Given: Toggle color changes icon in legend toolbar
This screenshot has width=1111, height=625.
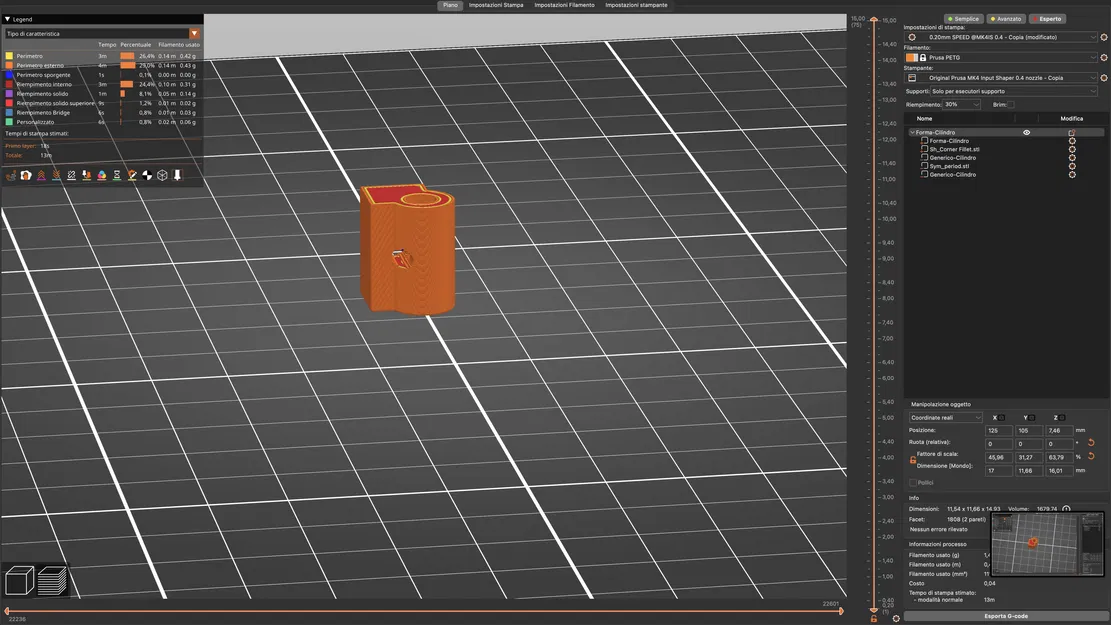Looking at the screenshot, I should point(101,175).
